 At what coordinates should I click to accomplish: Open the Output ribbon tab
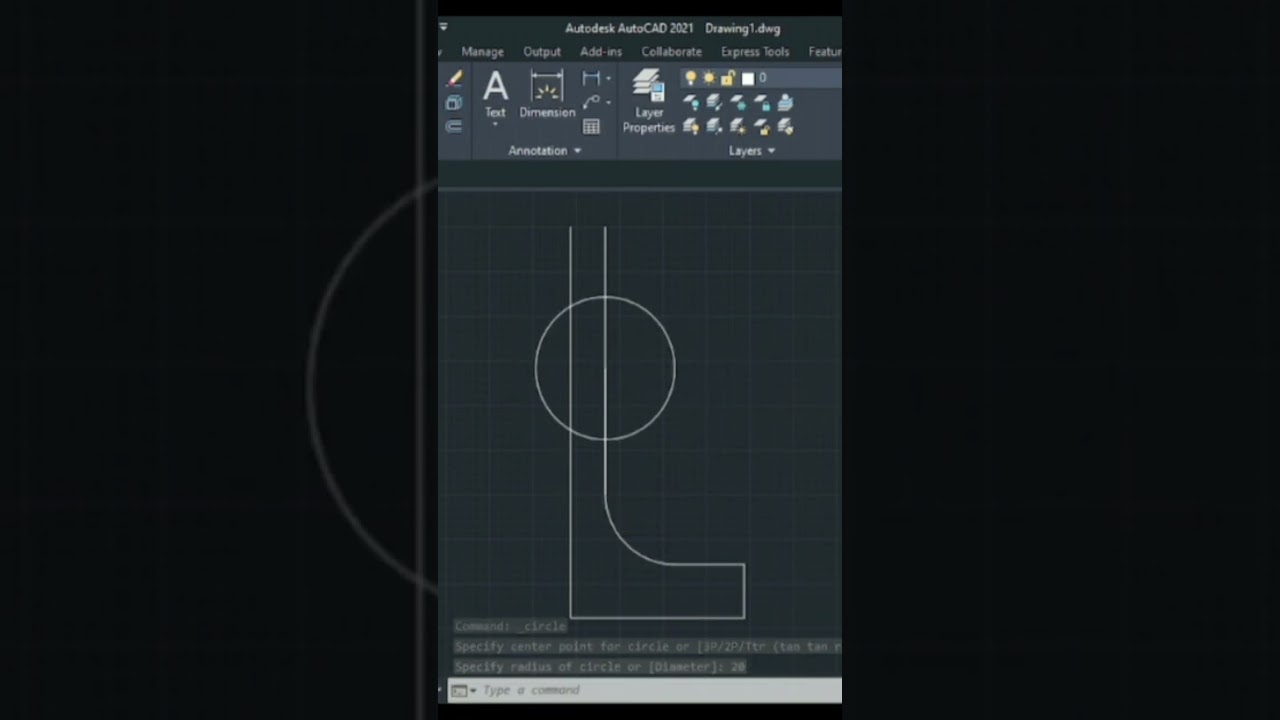[x=542, y=52]
